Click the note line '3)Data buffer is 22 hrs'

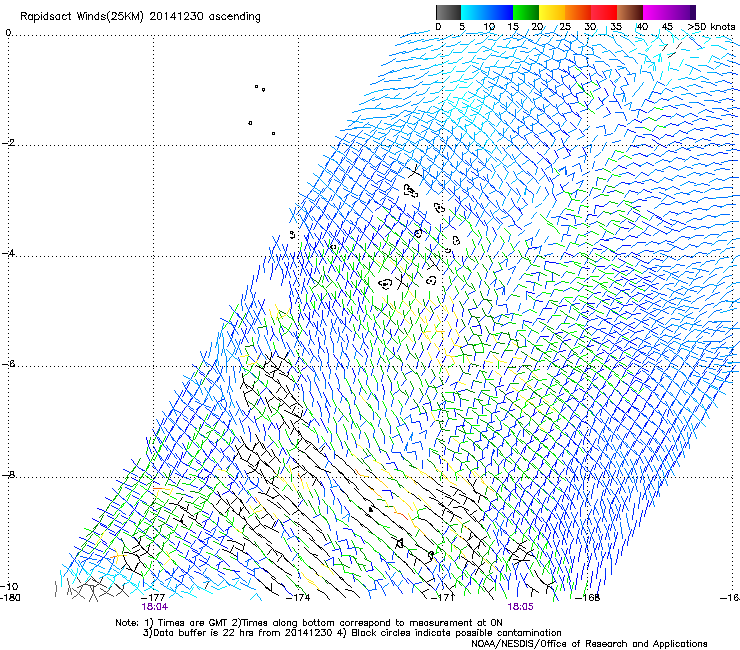coord(352,633)
